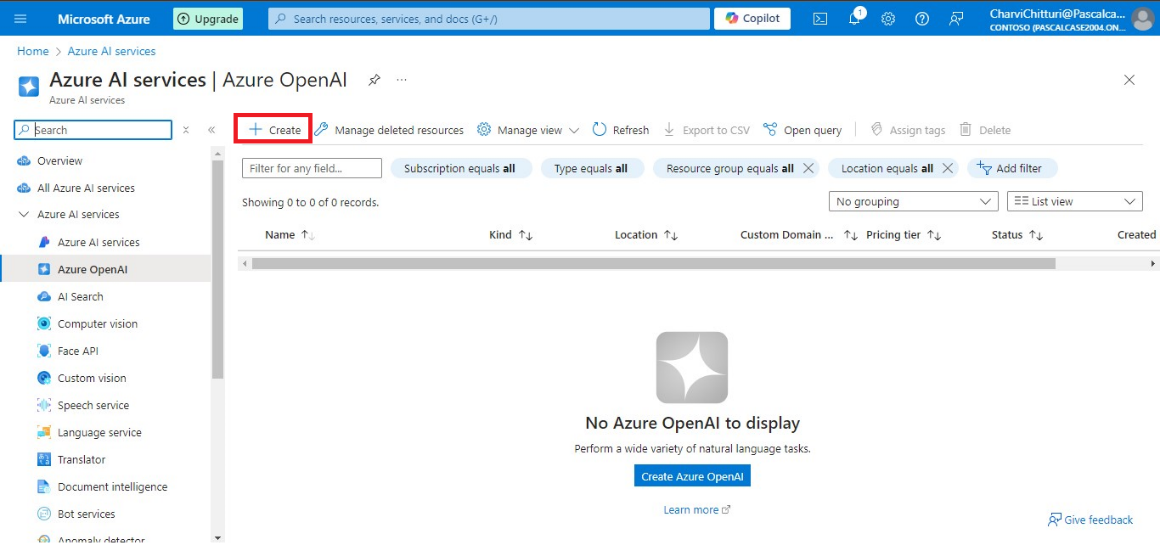
Task: Select AI Search in the sidebar
Action: coord(80,297)
